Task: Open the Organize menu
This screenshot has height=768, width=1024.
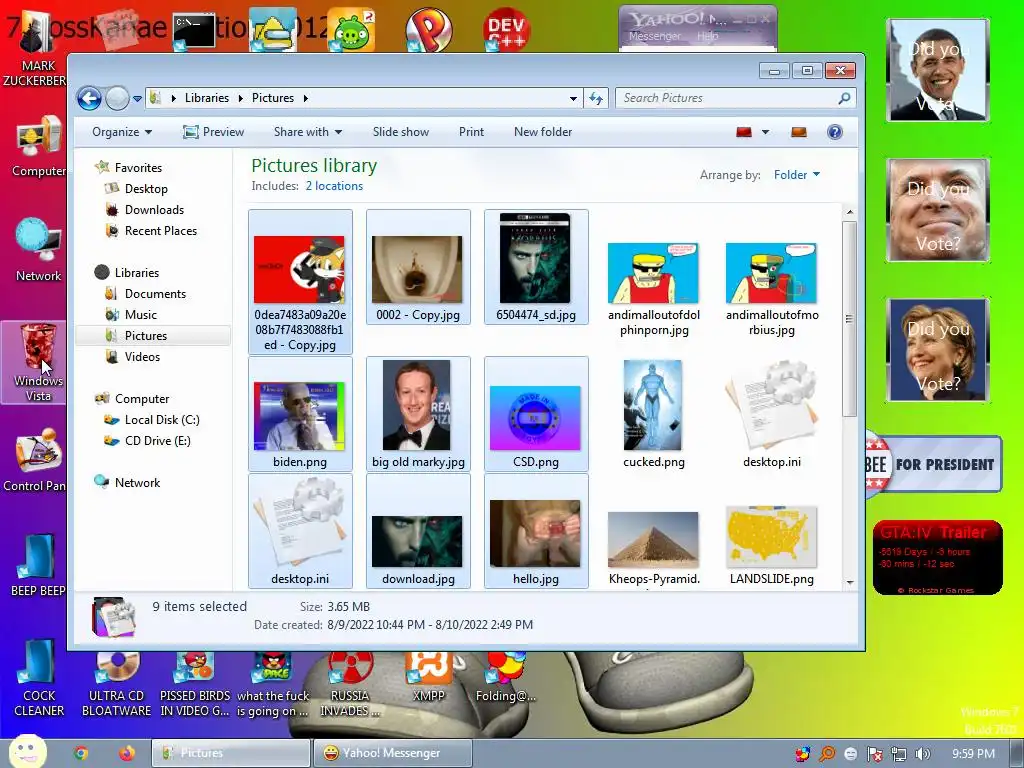Action: point(122,132)
